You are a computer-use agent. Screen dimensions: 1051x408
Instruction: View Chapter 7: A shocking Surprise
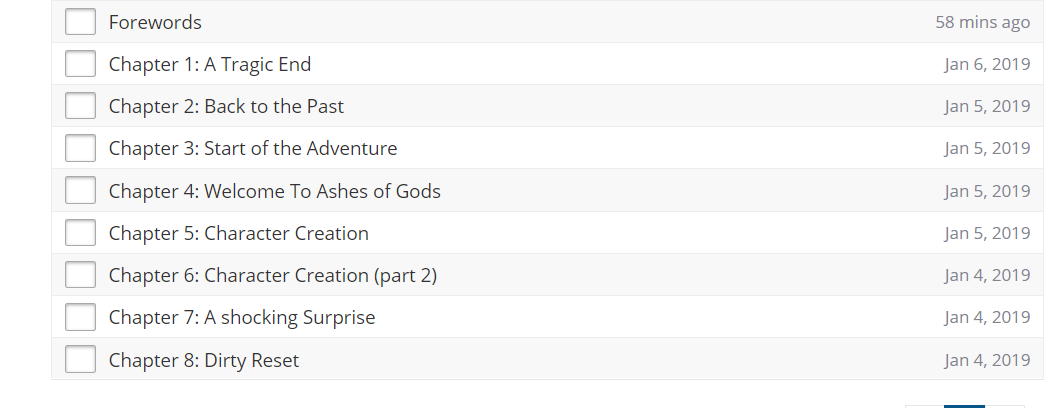pos(242,317)
